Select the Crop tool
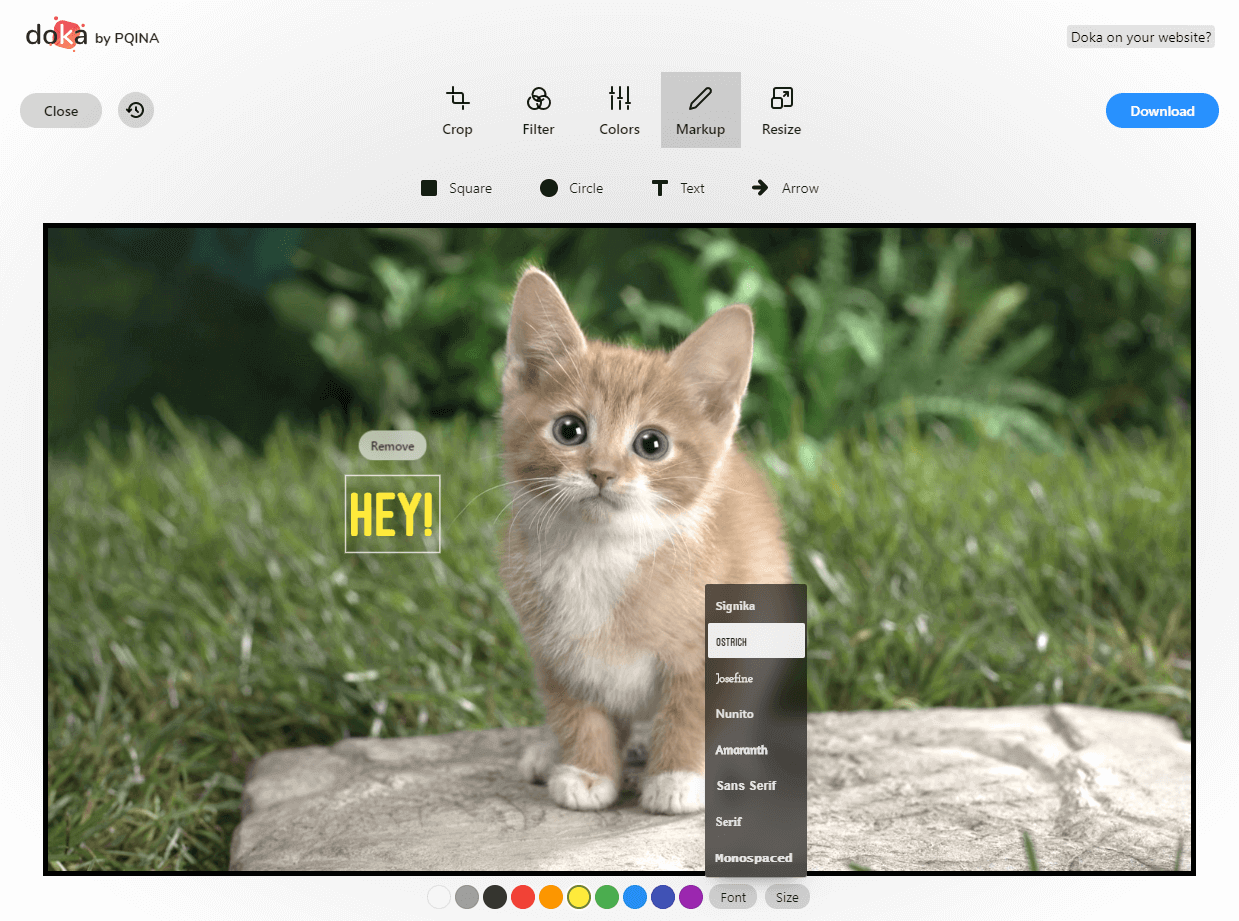This screenshot has height=921, width=1239. coord(457,110)
